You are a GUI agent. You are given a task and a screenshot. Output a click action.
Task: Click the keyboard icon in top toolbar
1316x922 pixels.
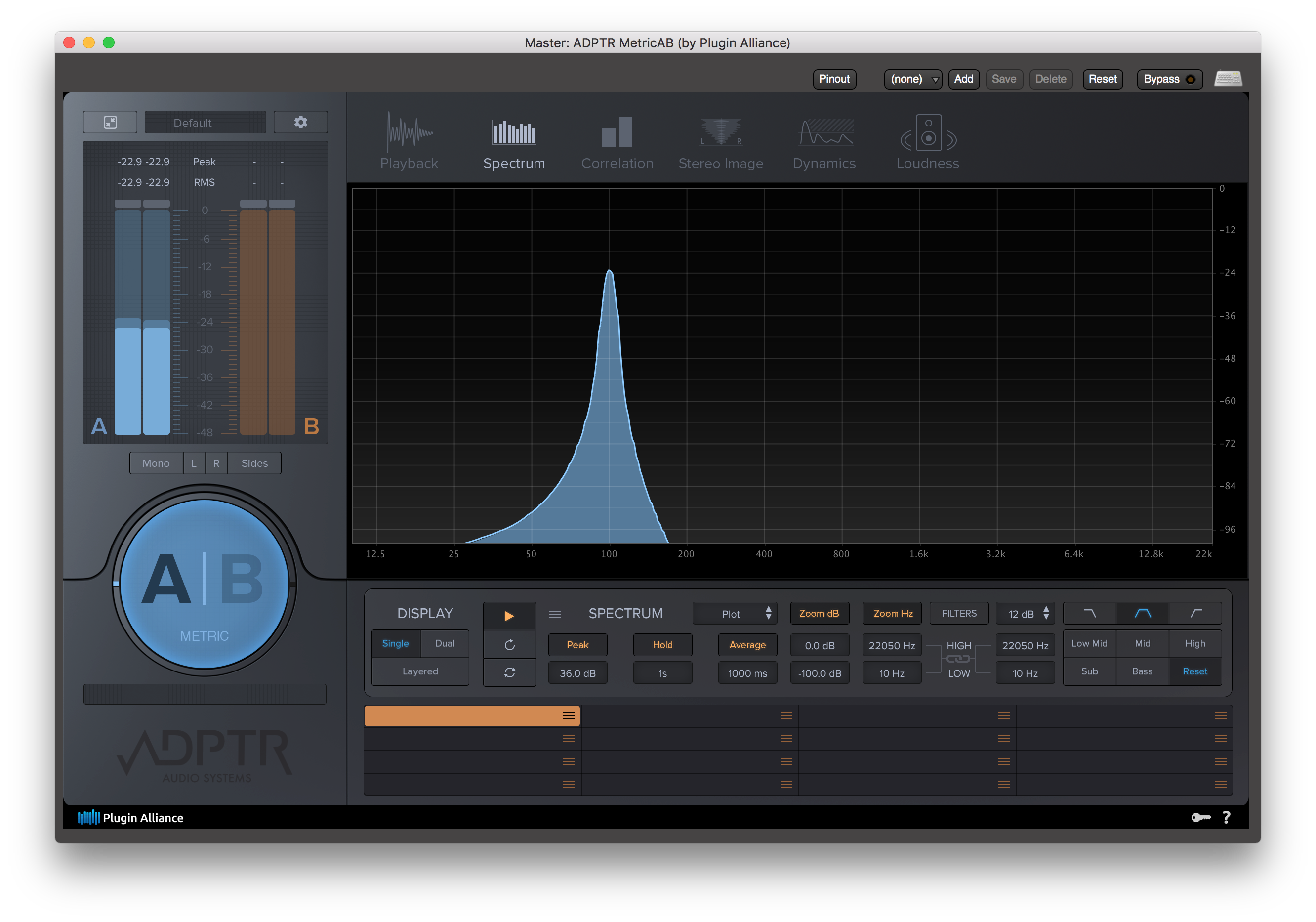click(1228, 79)
